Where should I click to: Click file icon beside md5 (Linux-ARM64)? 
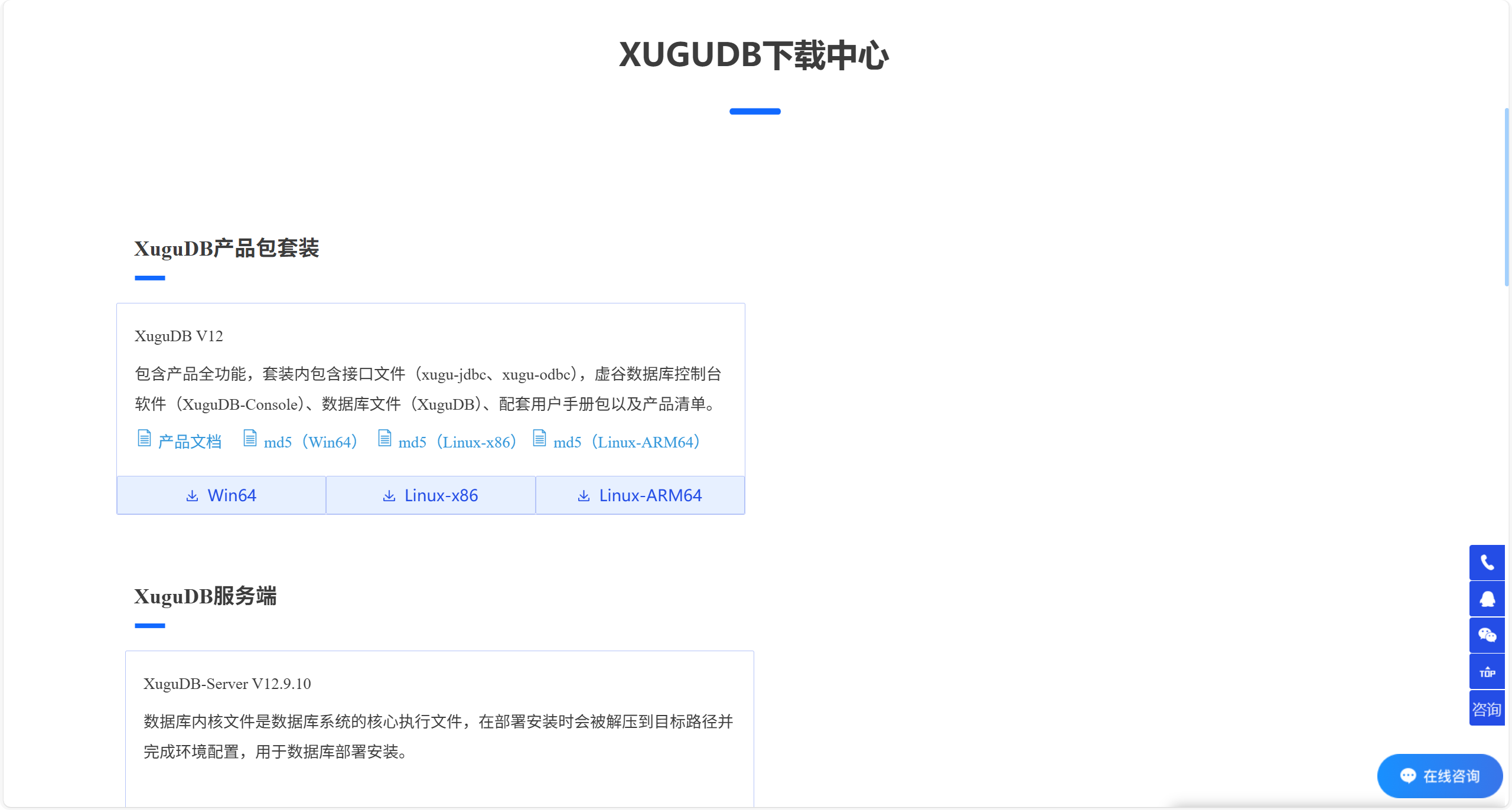[539, 439]
